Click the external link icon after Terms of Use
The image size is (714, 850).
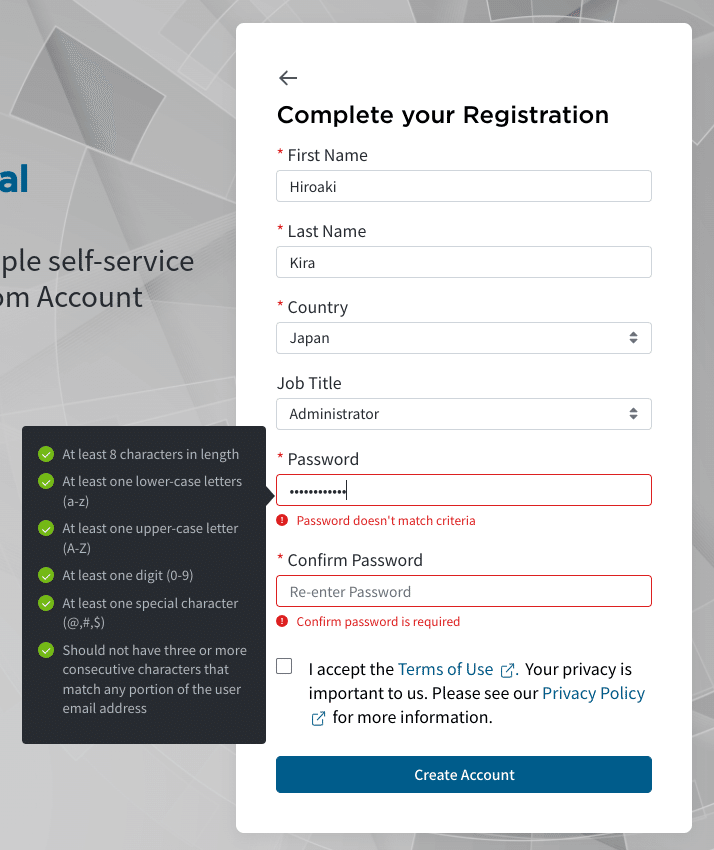pyautogui.click(x=507, y=671)
